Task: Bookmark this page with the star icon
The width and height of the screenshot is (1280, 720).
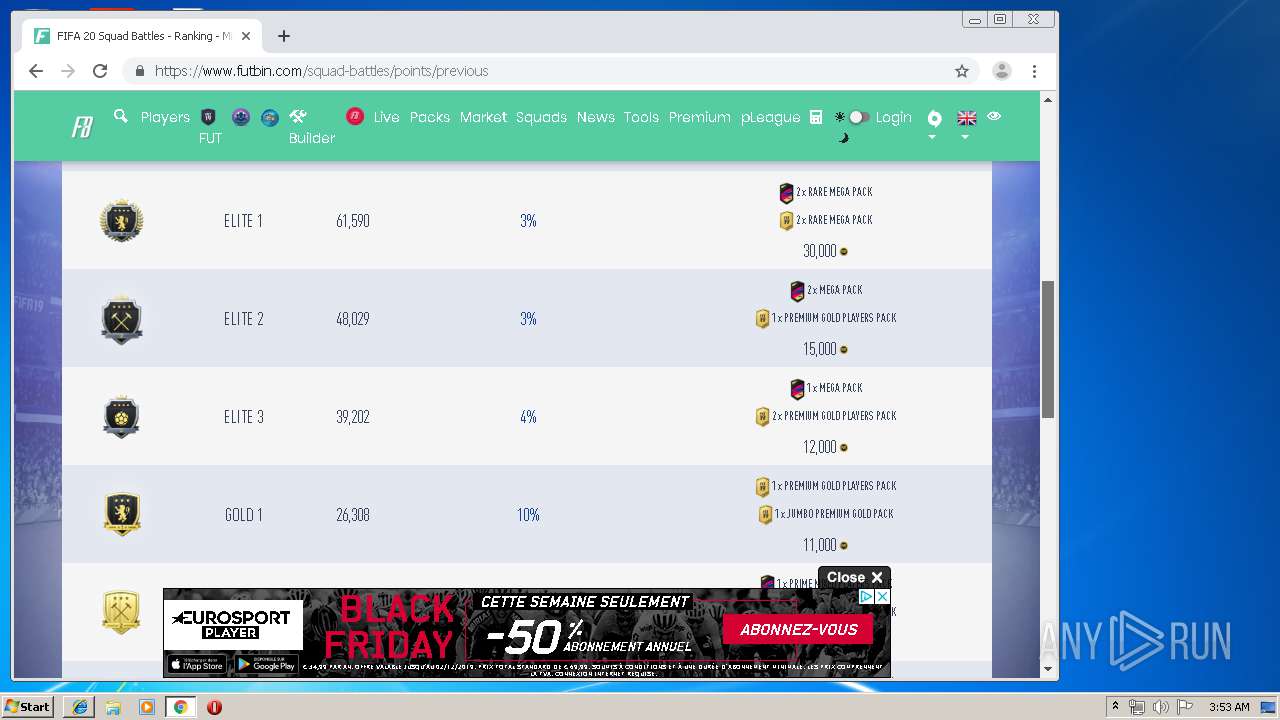Action: (x=962, y=71)
